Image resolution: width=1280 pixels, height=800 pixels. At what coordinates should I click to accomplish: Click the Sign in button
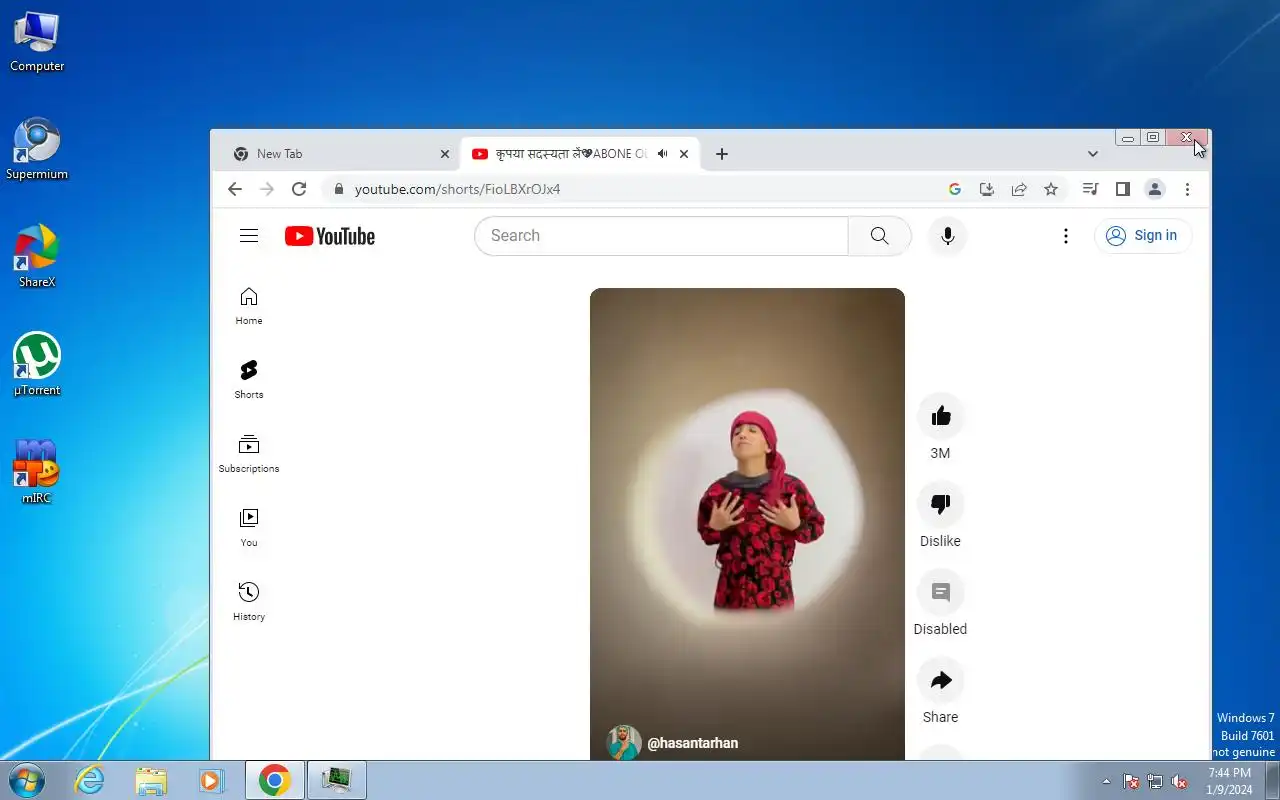coord(1143,236)
